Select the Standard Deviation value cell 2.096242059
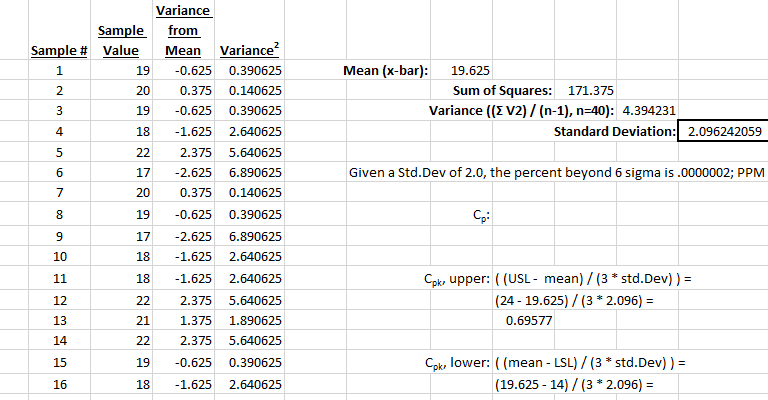768x400 pixels. [721, 132]
